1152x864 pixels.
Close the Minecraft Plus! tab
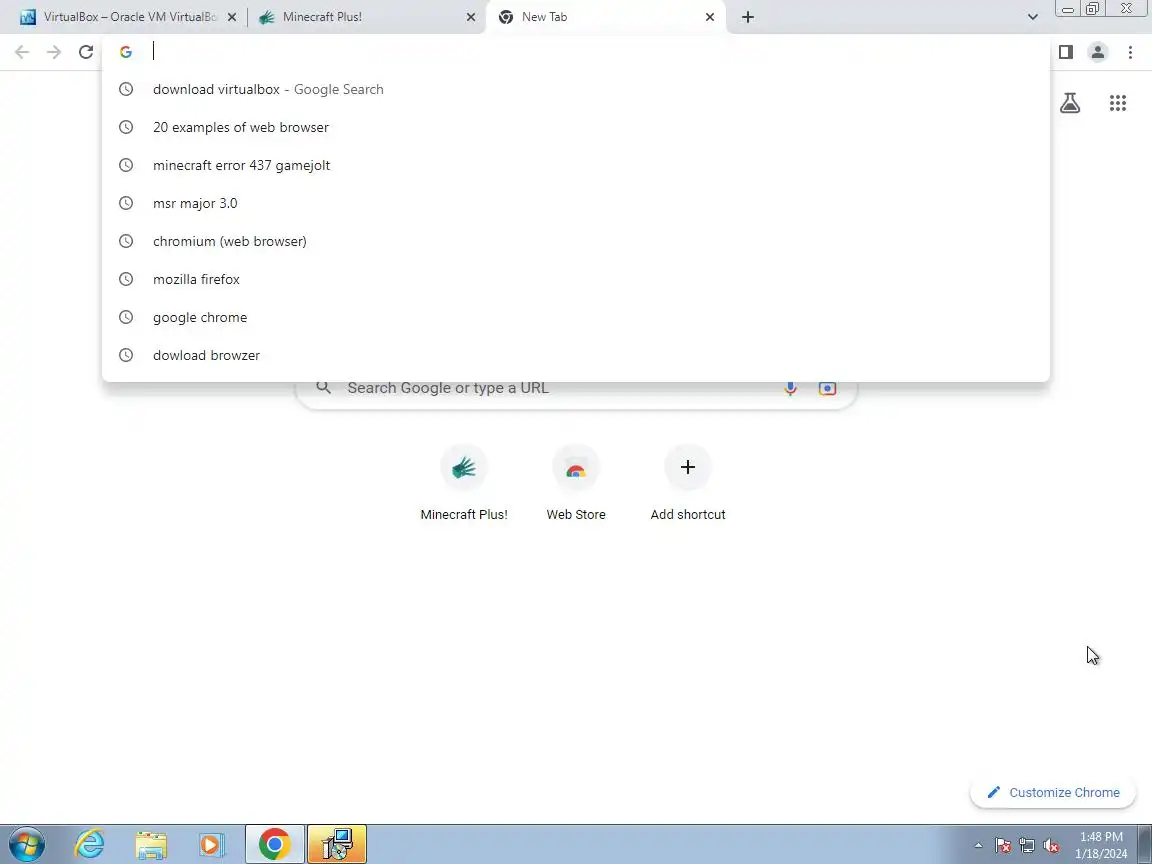point(471,17)
